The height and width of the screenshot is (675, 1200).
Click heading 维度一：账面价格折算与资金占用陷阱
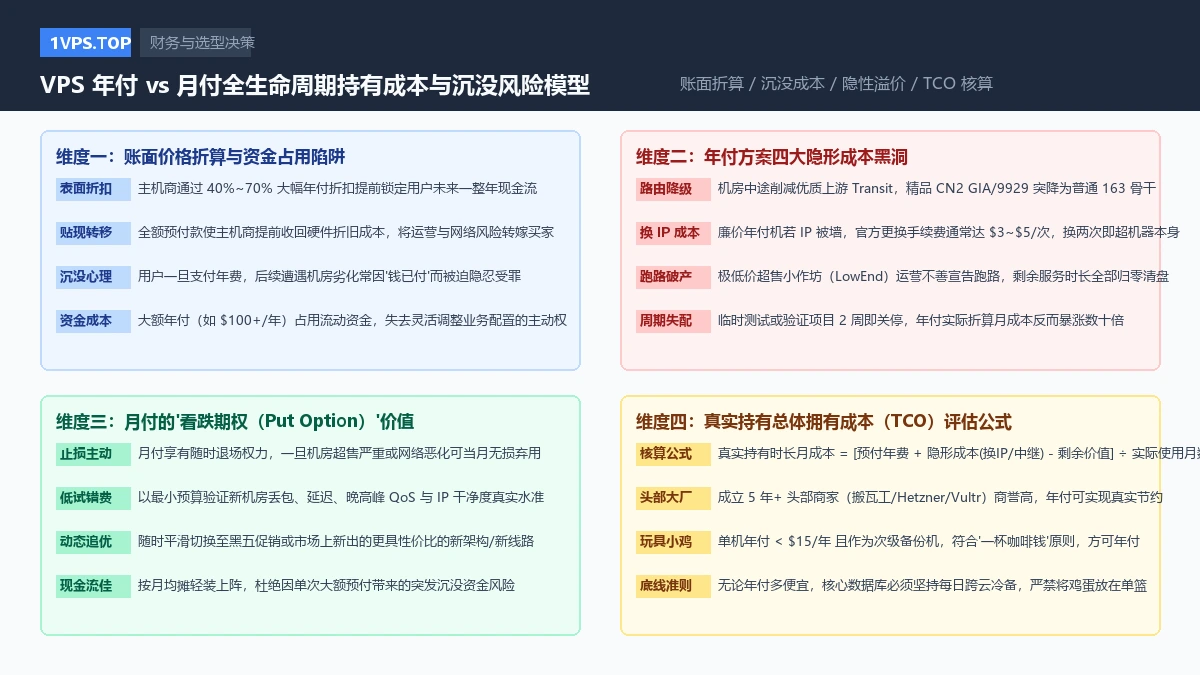coord(201,157)
